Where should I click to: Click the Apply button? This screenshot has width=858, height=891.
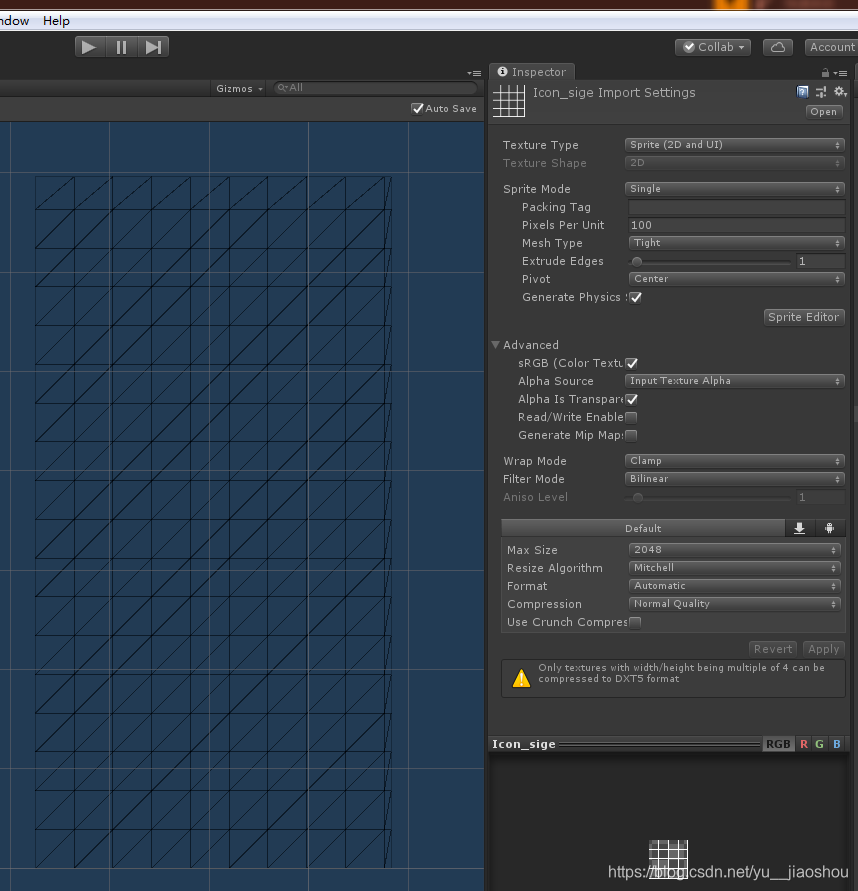pyautogui.click(x=823, y=649)
